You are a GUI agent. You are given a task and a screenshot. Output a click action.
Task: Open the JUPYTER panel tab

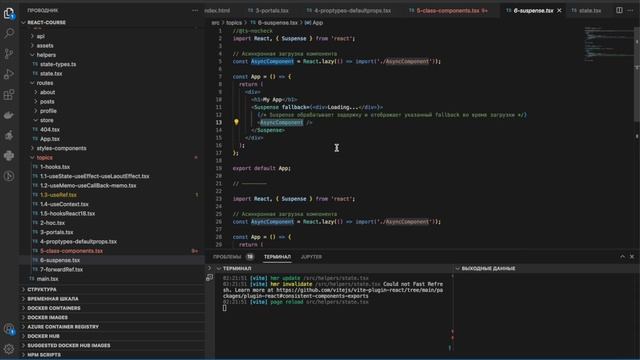point(311,257)
